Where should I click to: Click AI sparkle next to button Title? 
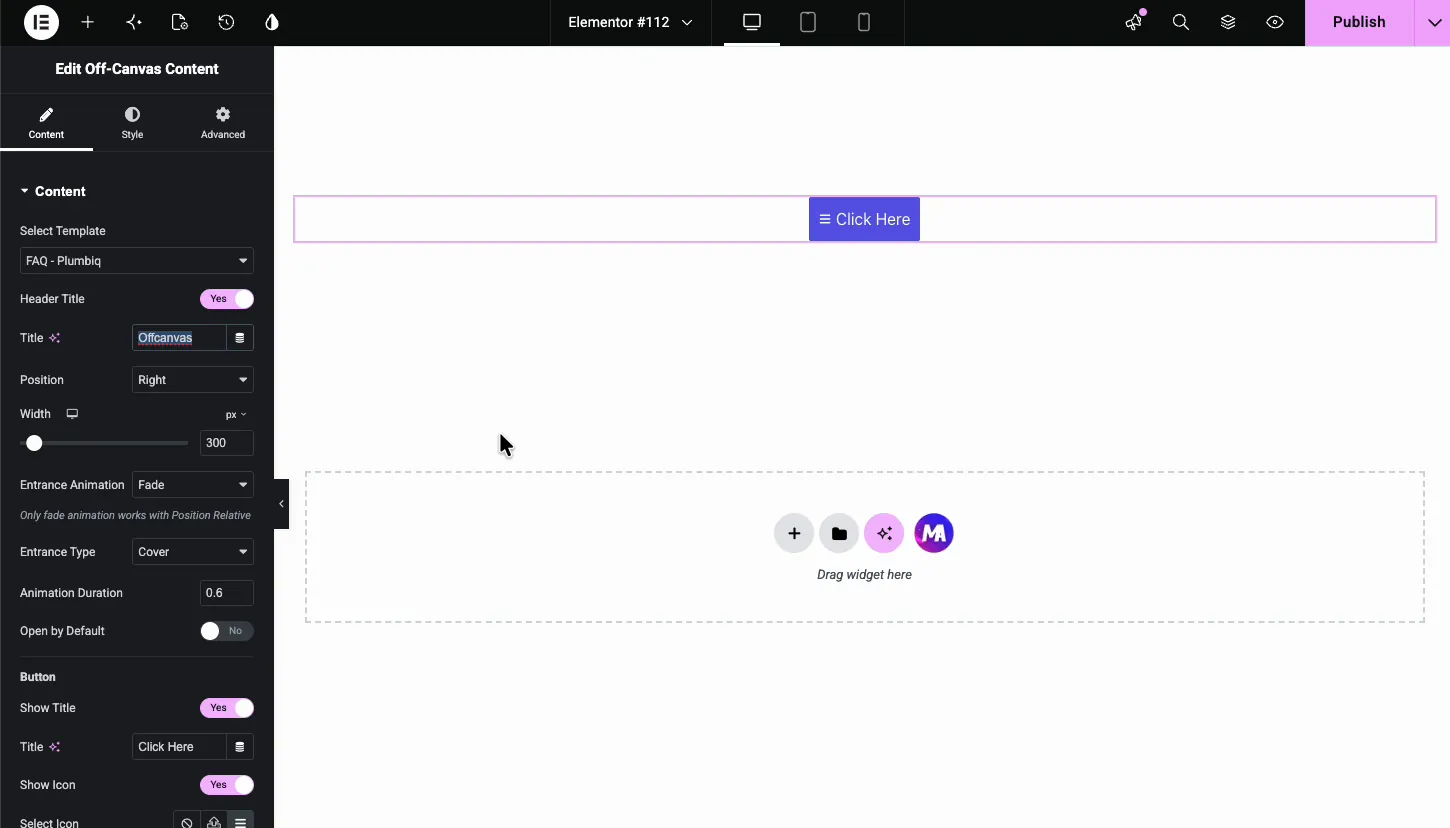pyautogui.click(x=55, y=747)
